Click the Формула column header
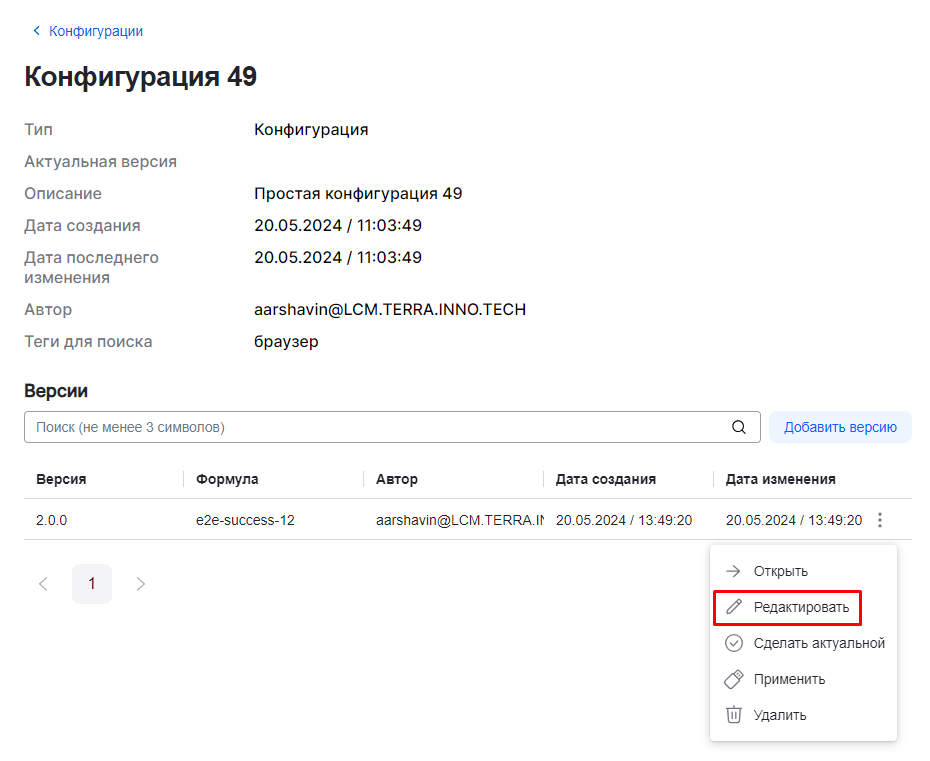 tap(227, 479)
